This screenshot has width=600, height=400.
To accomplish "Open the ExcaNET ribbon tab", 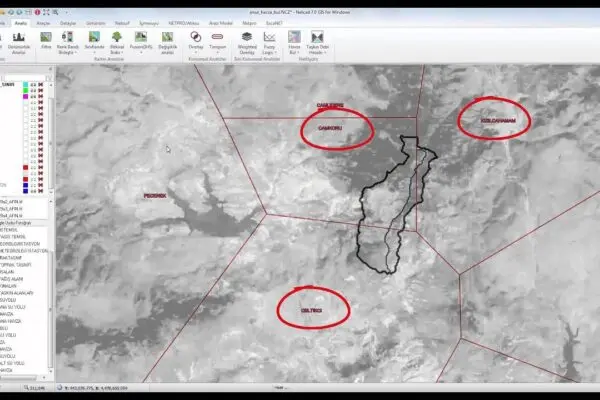I will pos(274,23).
